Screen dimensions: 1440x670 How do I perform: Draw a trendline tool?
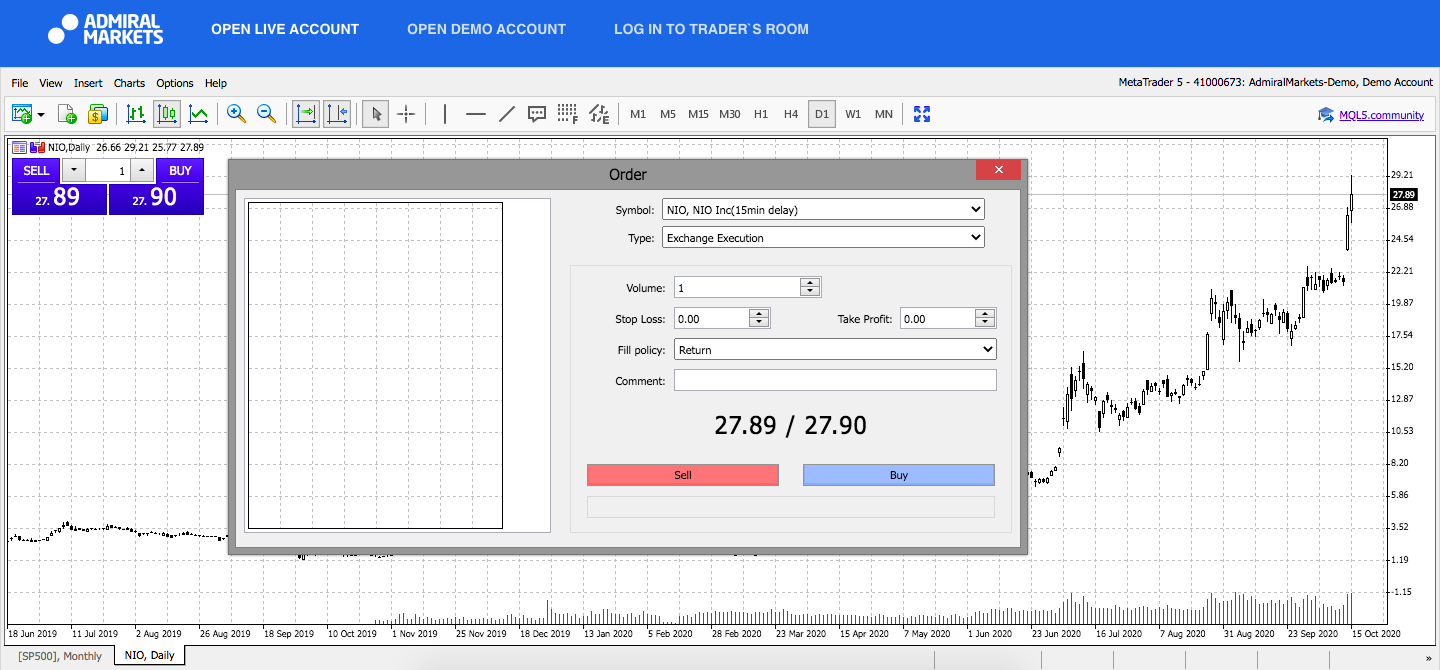507,114
